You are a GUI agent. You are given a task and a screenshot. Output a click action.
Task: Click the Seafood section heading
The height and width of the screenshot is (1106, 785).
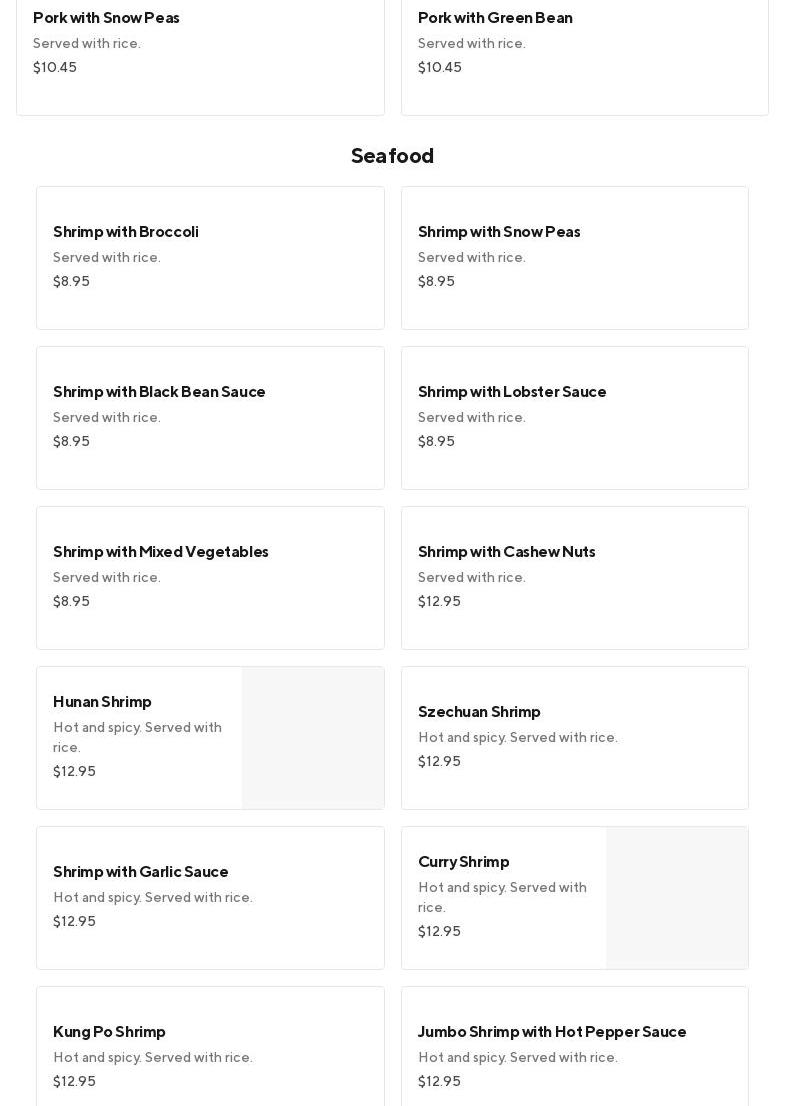(392, 156)
